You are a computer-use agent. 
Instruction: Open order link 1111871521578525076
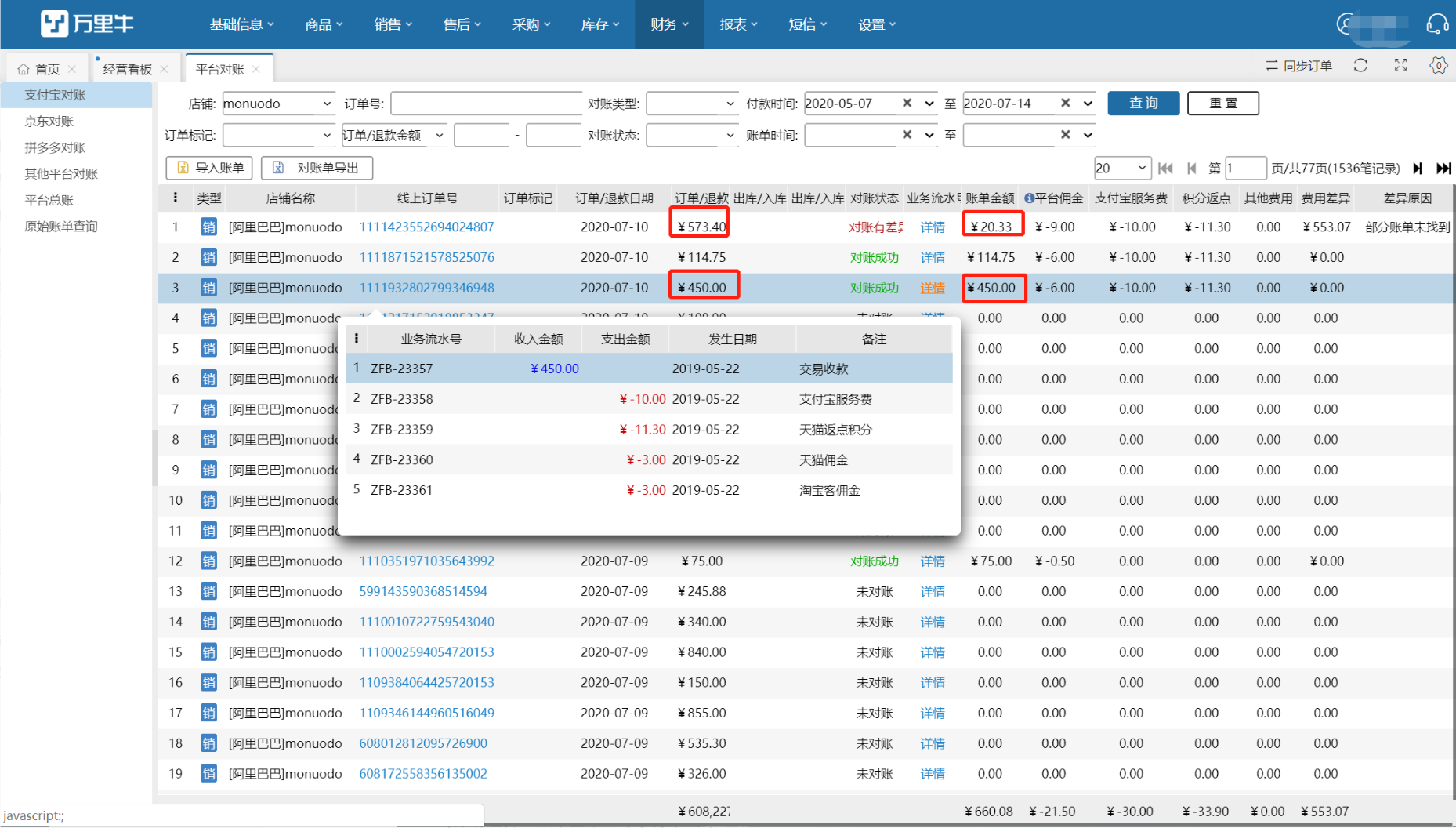(426, 257)
